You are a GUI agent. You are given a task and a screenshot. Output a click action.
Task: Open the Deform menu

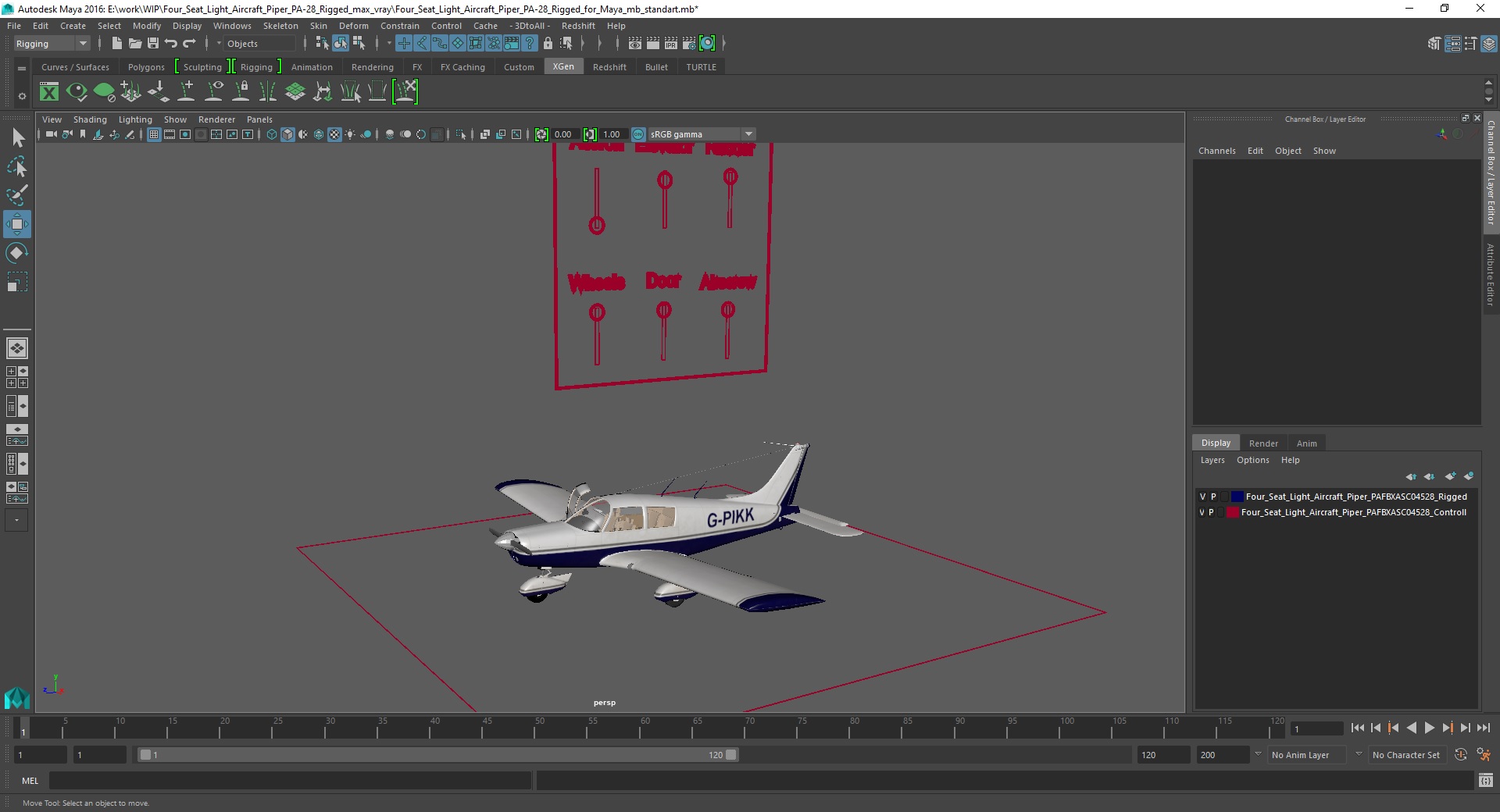(x=353, y=26)
